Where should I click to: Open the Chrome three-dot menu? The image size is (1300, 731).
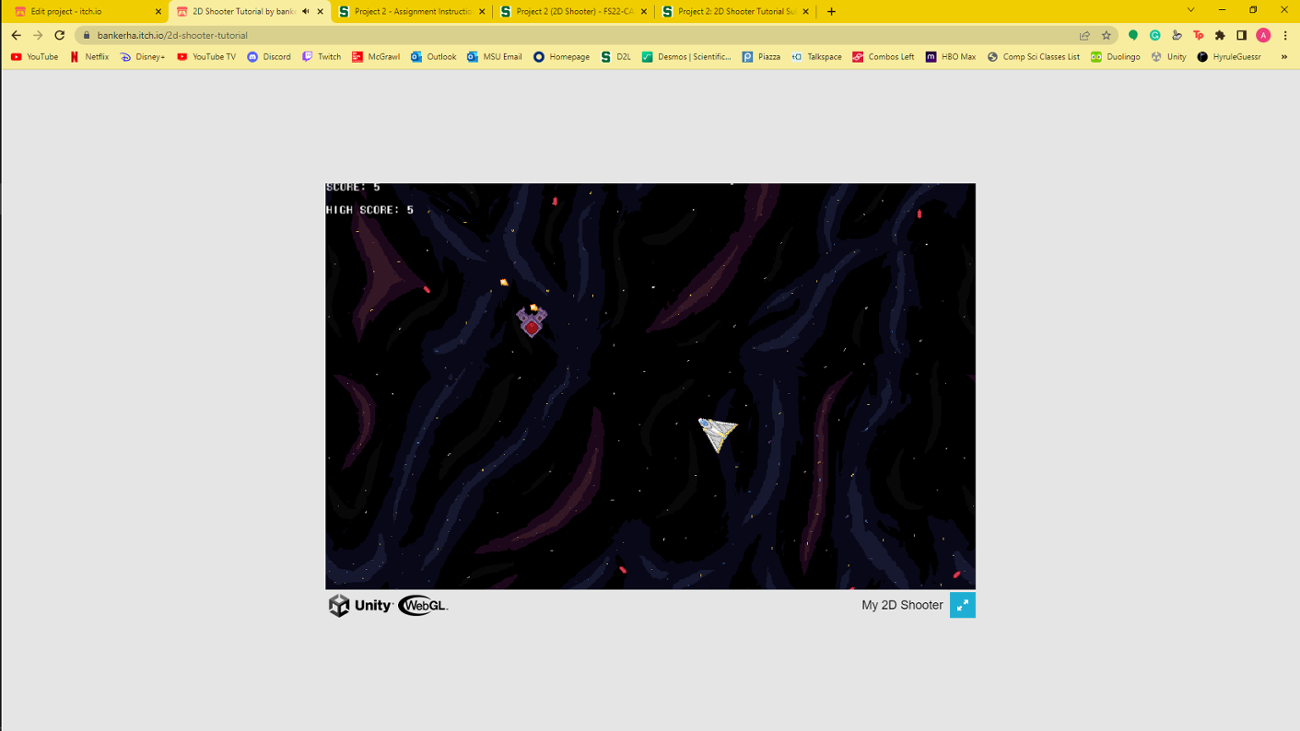(x=1287, y=33)
